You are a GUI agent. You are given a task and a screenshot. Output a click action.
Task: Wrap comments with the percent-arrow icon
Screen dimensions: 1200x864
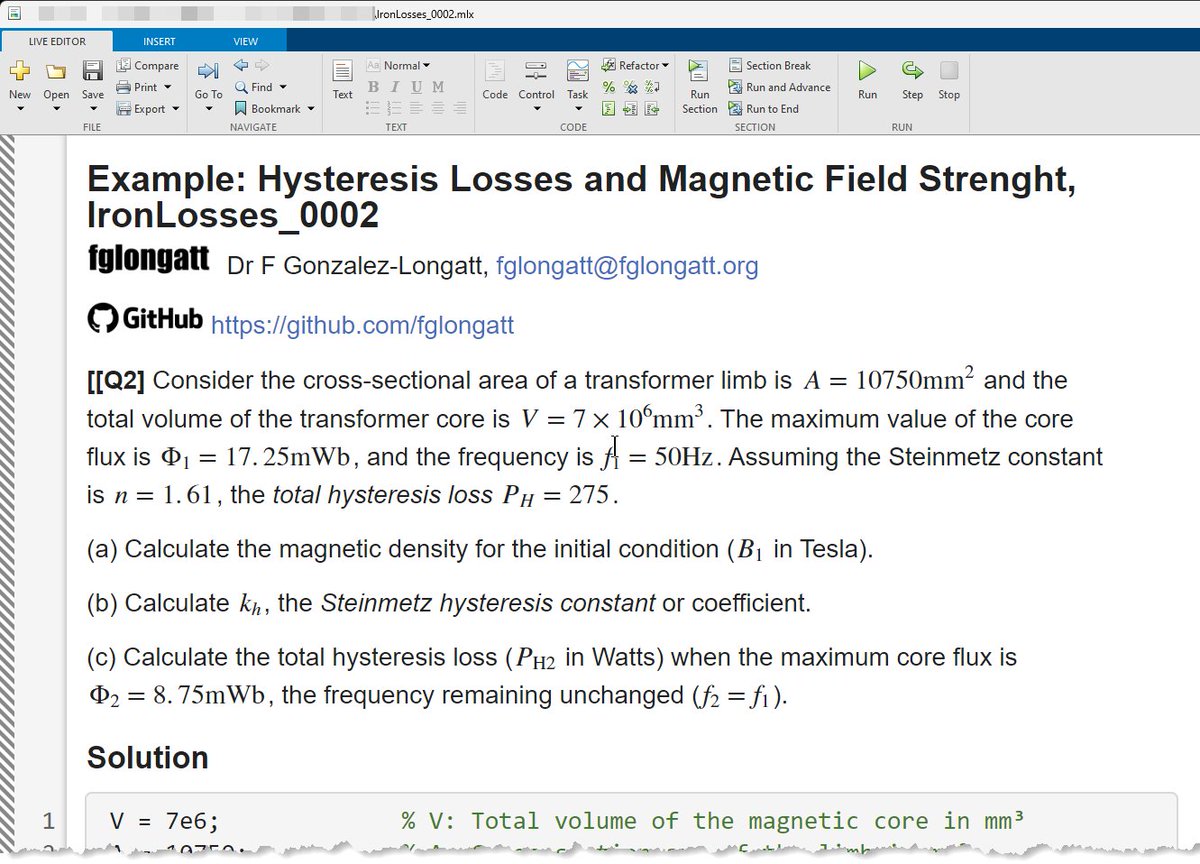coord(652,87)
